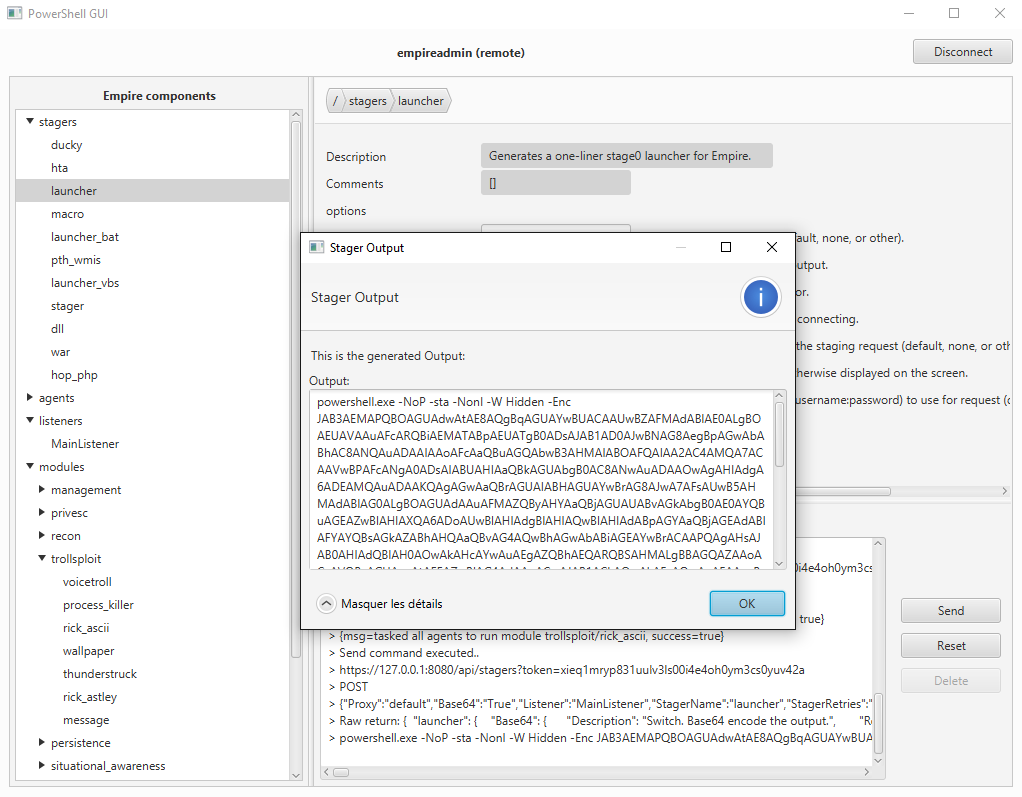Expand the management module group

[x=42, y=489]
